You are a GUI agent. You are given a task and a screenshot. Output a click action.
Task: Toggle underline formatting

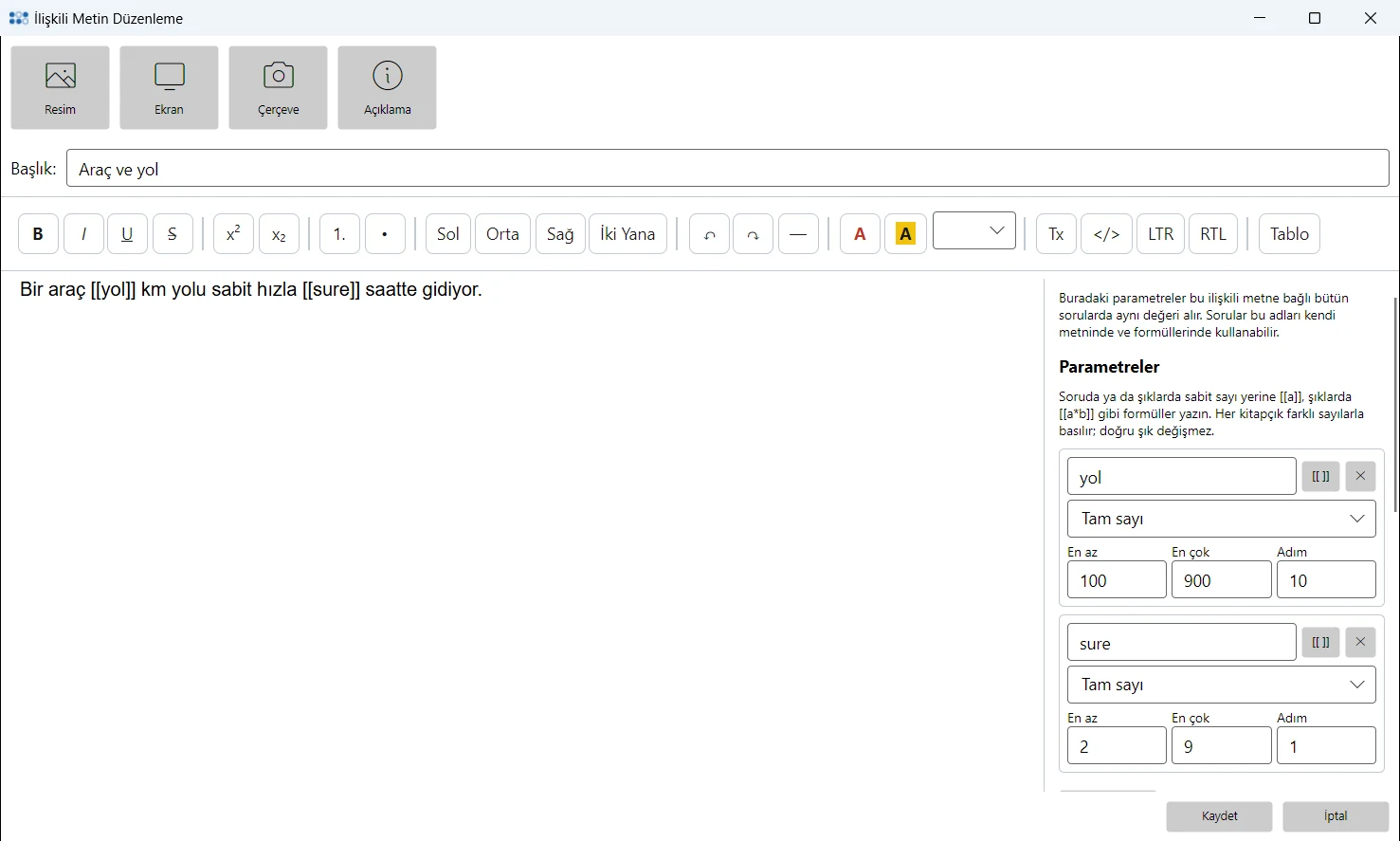coord(127,234)
